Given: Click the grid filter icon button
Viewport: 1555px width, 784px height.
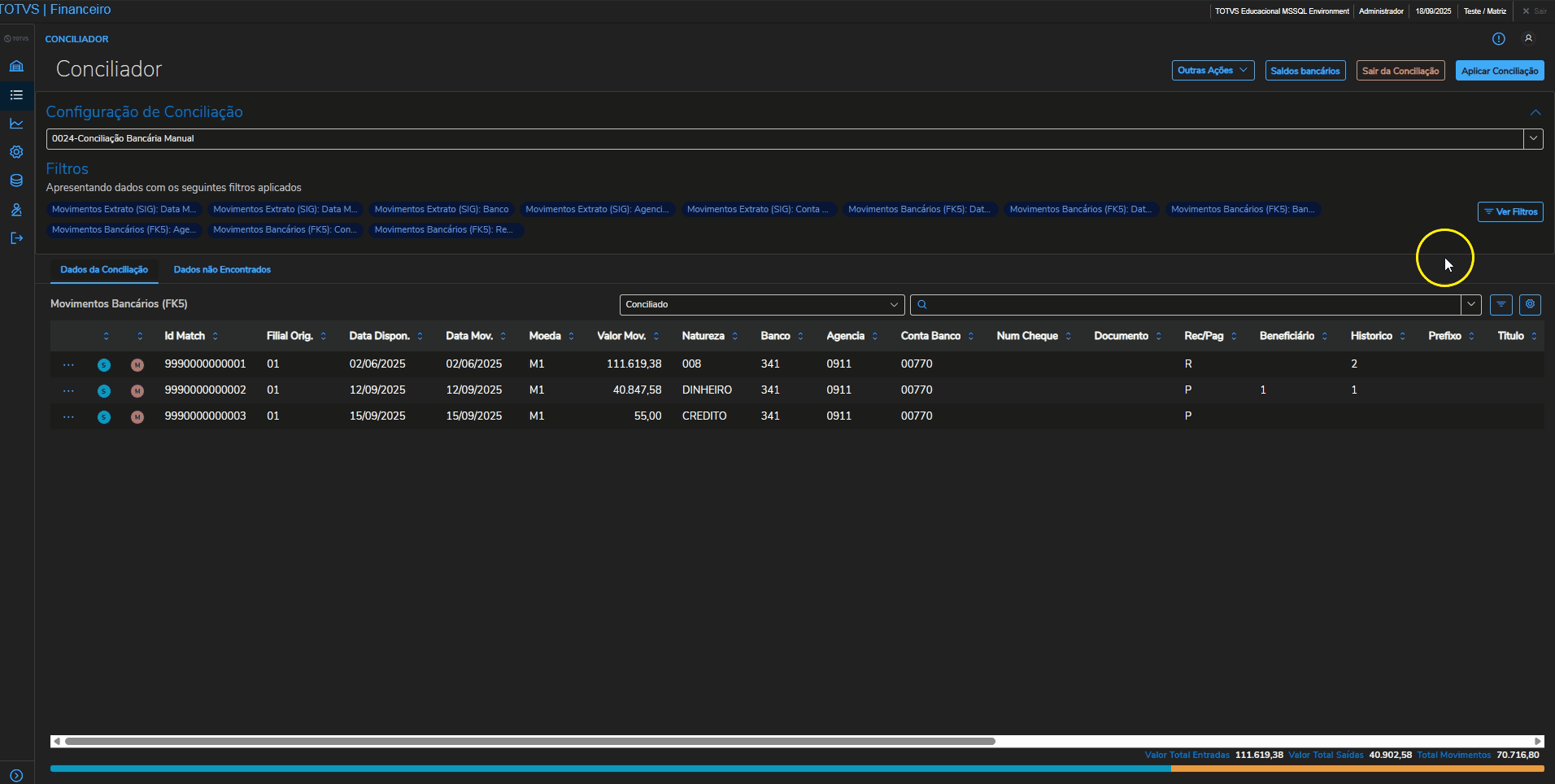Looking at the screenshot, I should pos(1501,305).
